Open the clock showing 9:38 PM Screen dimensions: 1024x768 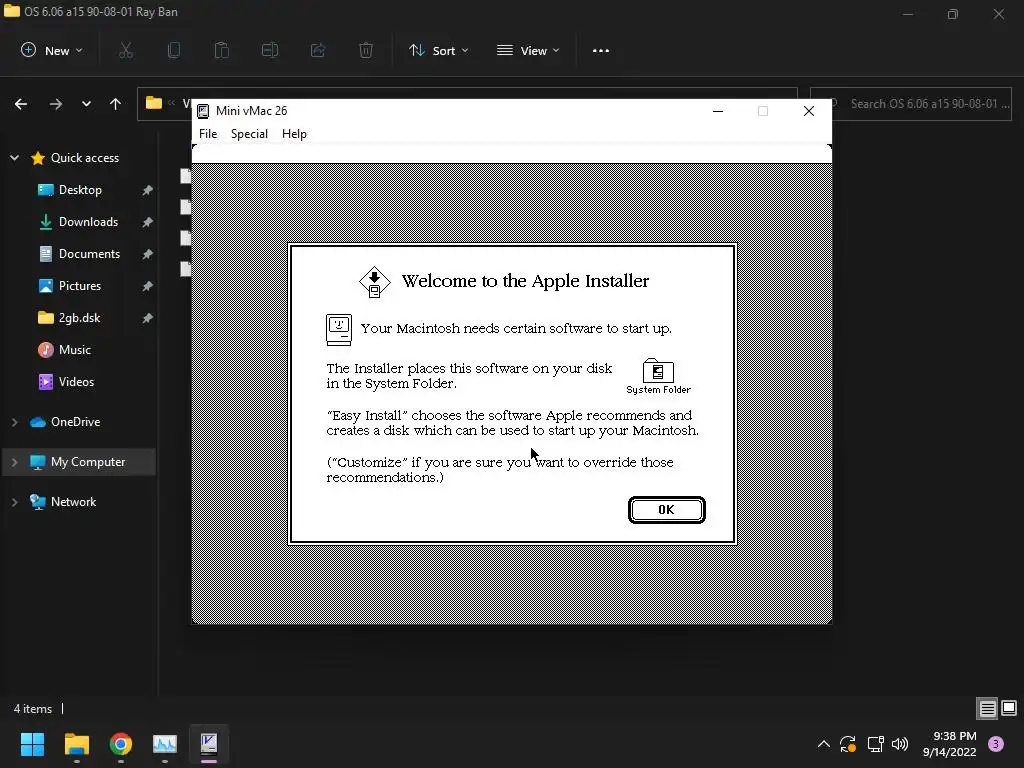[x=950, y=744]
